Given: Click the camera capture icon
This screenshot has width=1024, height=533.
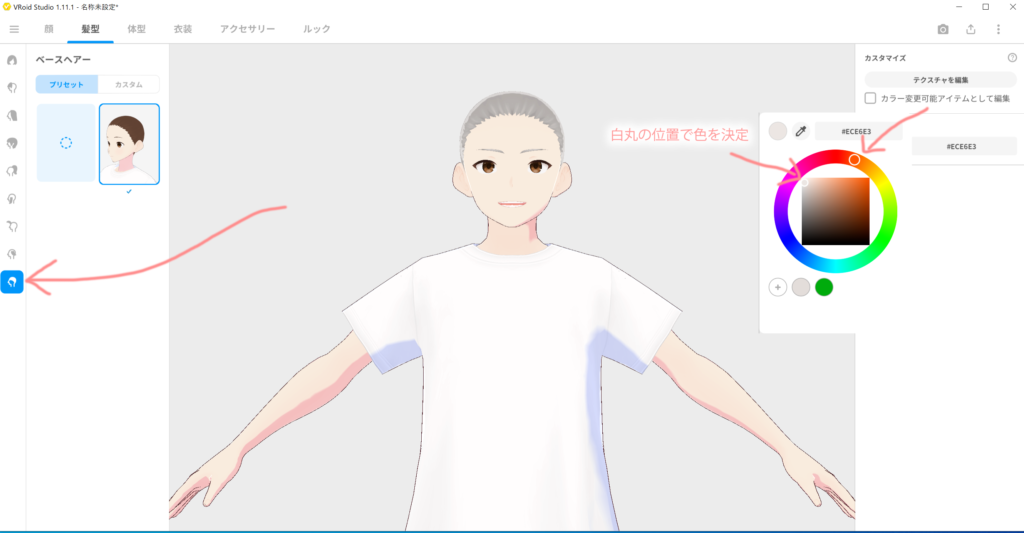Looking at the screenshot, I should (x=942, y=29).
